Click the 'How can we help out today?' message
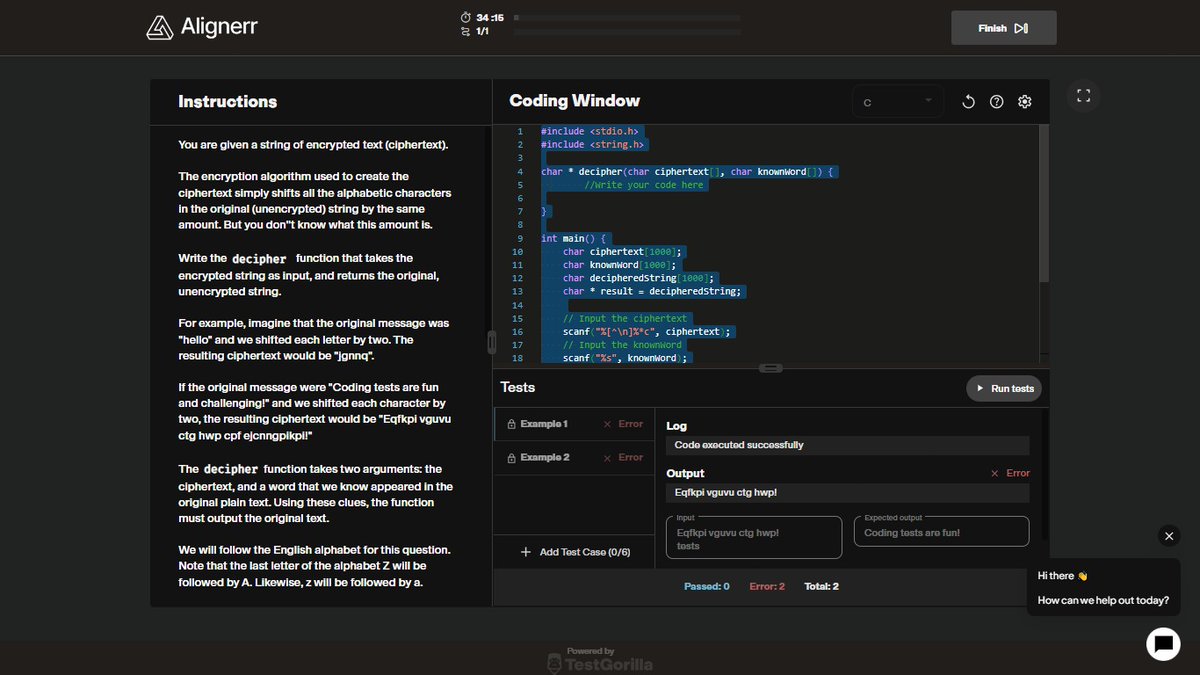Screen dimensions: 1200x675 click(x=1103, y=600)
